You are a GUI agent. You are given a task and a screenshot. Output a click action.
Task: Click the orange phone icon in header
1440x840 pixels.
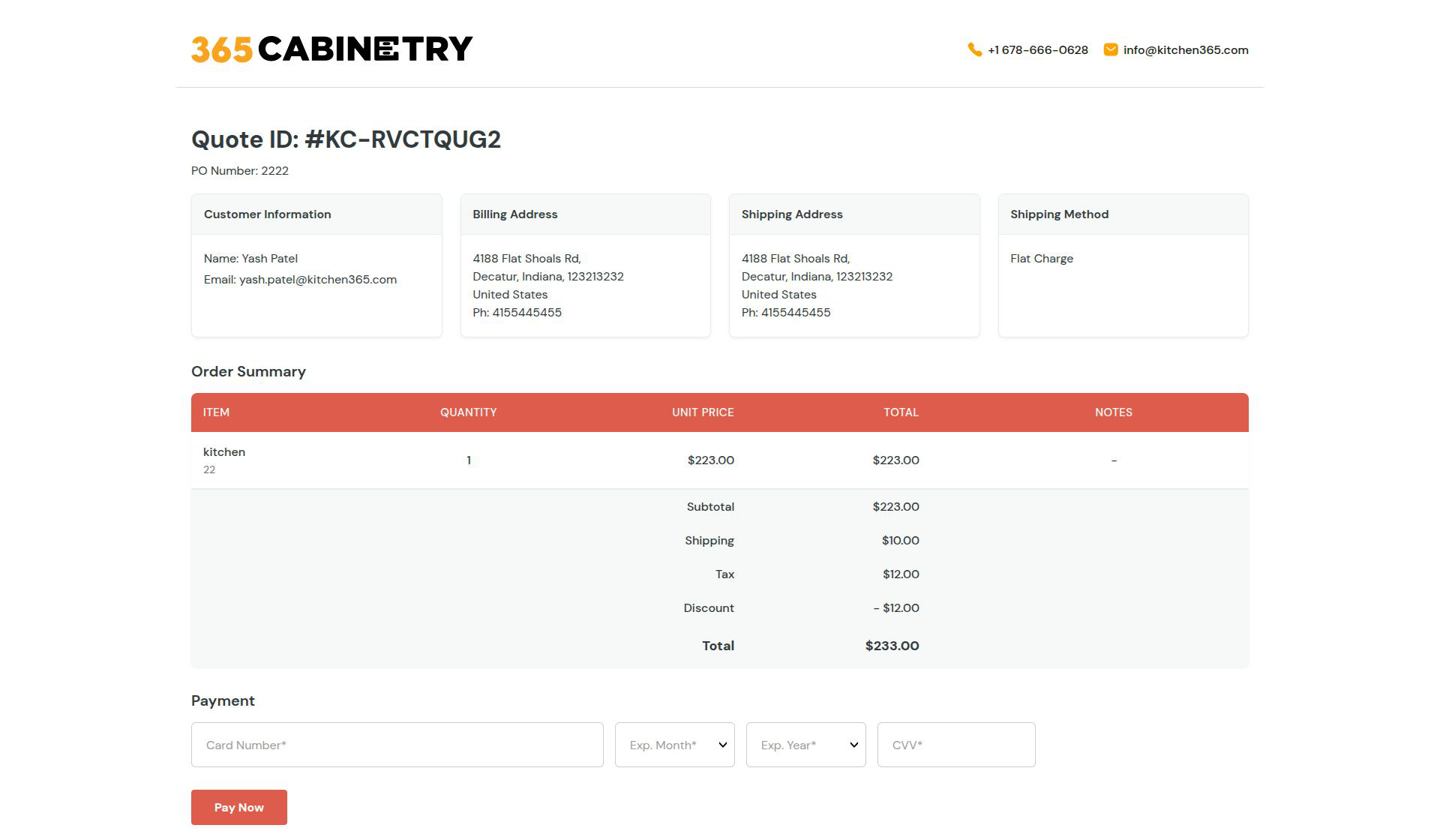pyautogui.click(x=974, y=49)
